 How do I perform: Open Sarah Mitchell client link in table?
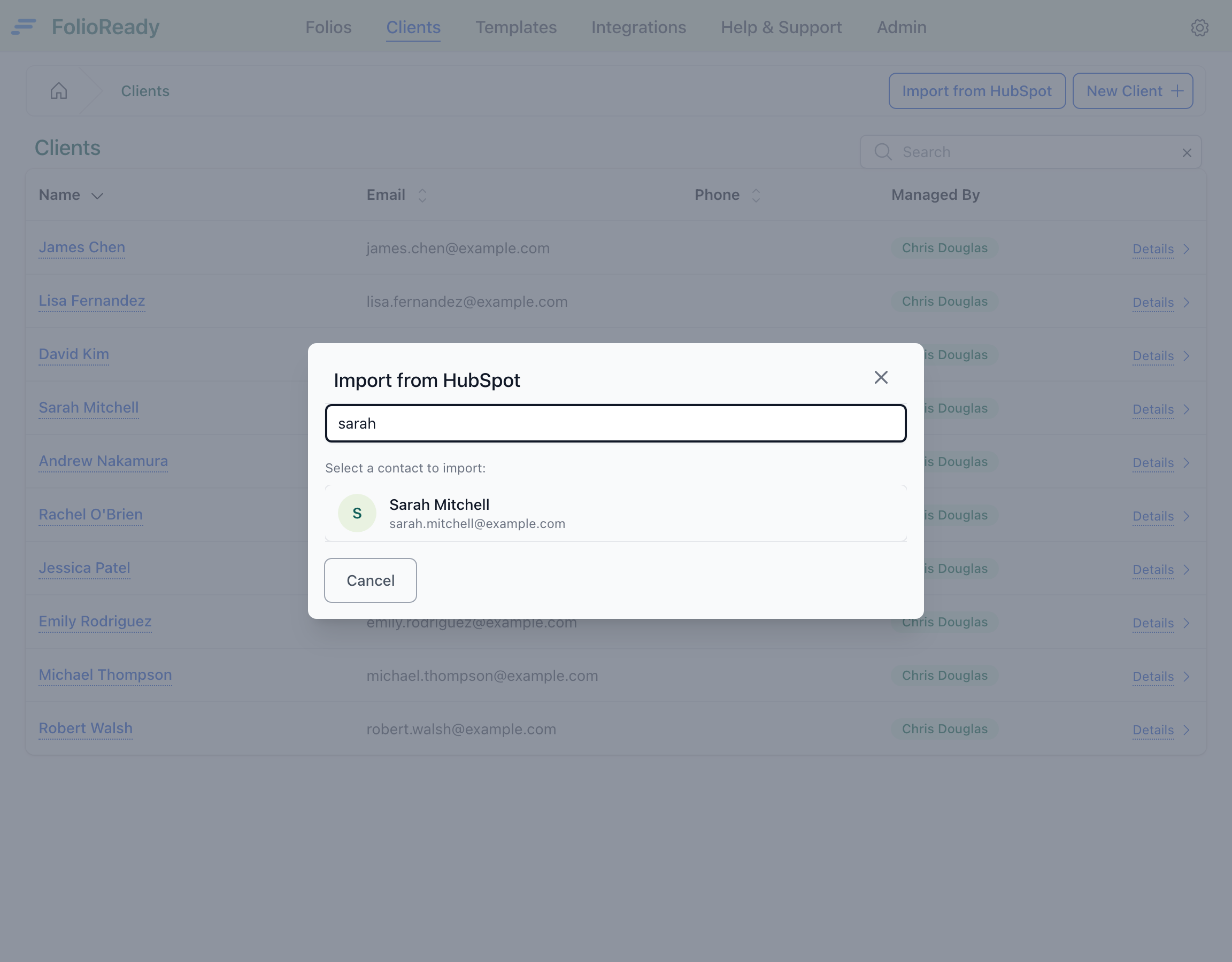coord(89,408)
